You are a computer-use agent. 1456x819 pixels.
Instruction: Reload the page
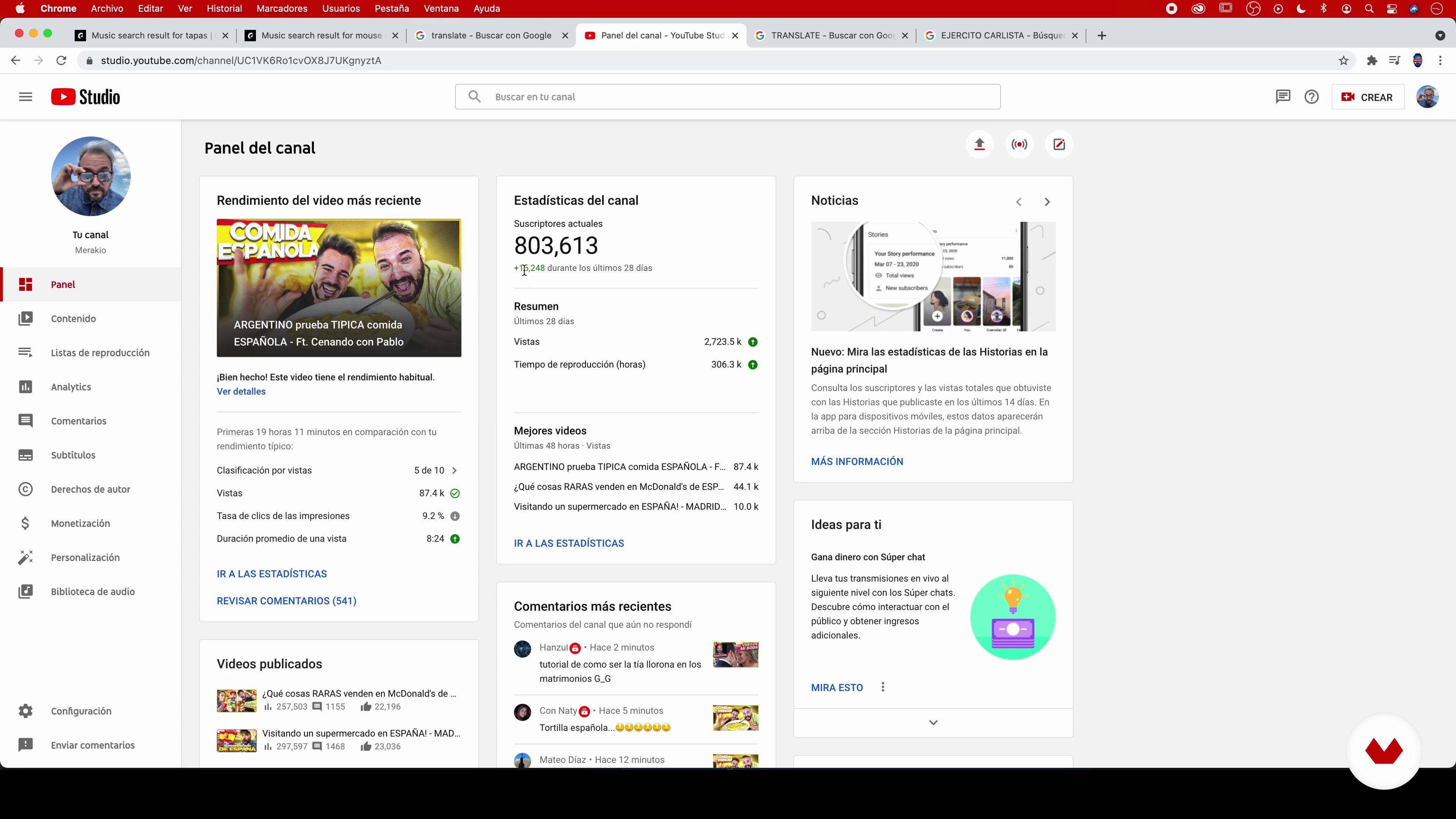pos(61,61)
